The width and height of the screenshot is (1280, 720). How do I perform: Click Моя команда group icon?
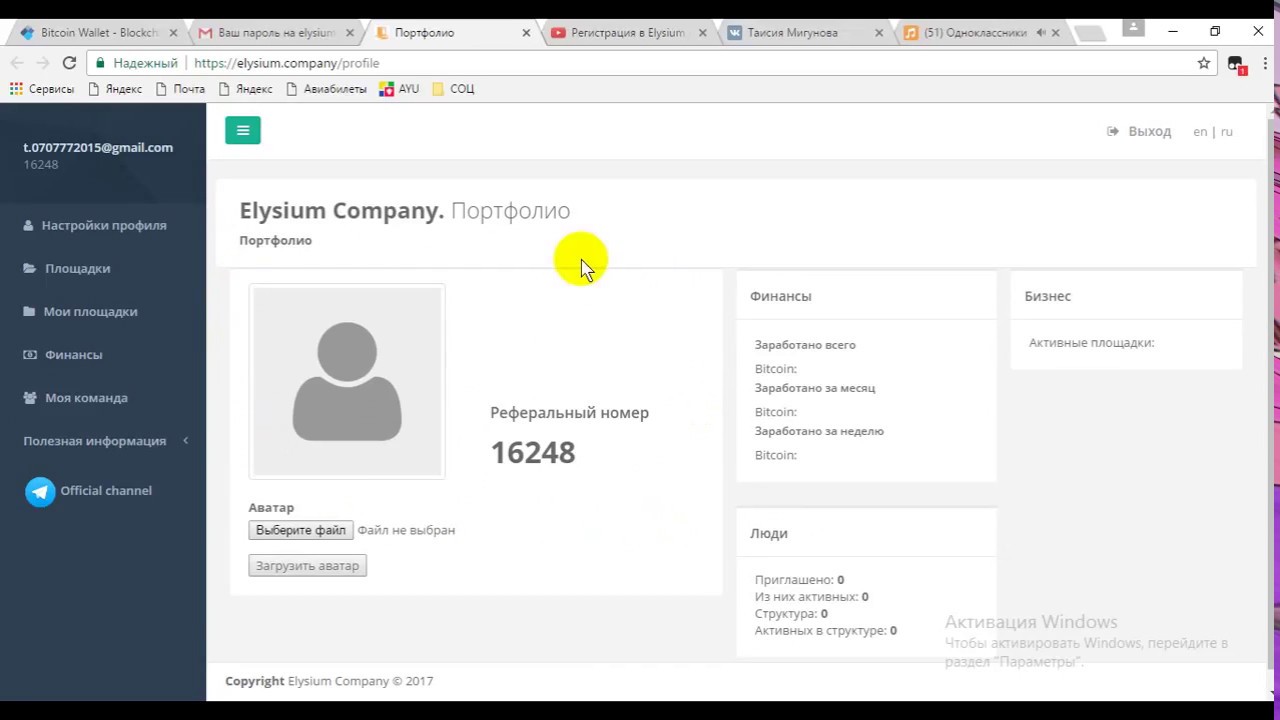point(30,397)
